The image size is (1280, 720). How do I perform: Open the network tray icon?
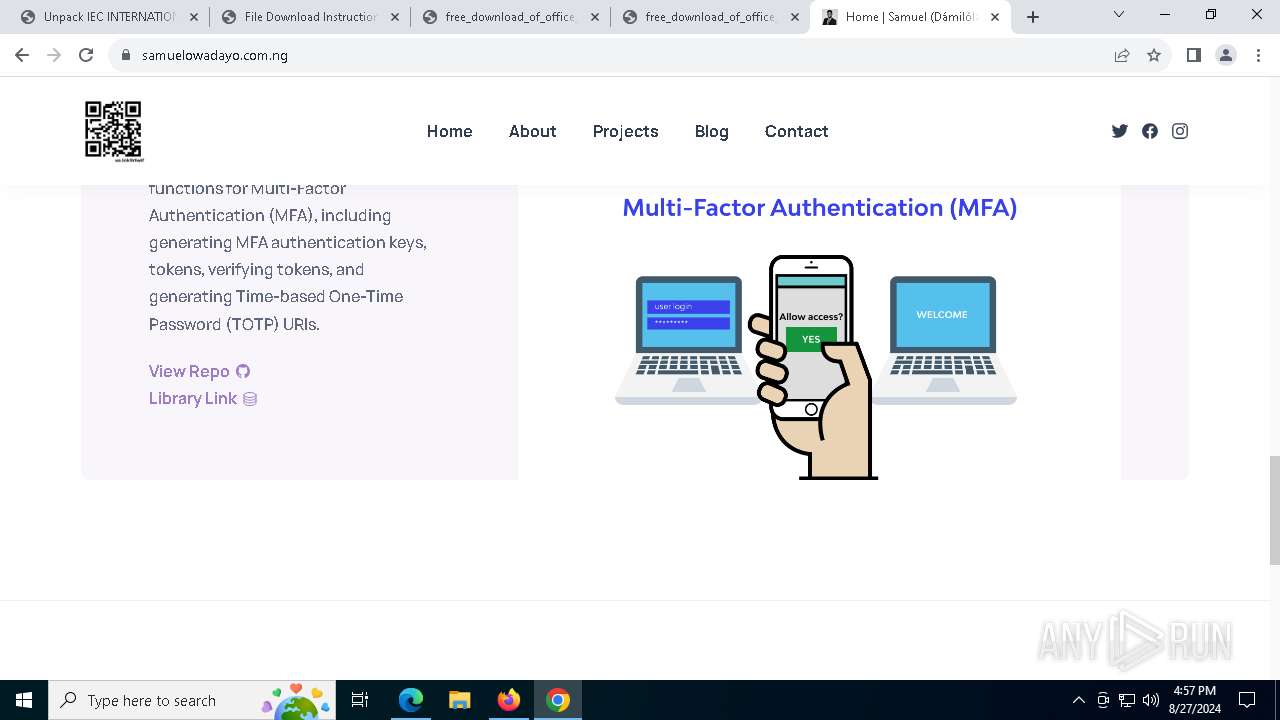(x=1127, y=700)
